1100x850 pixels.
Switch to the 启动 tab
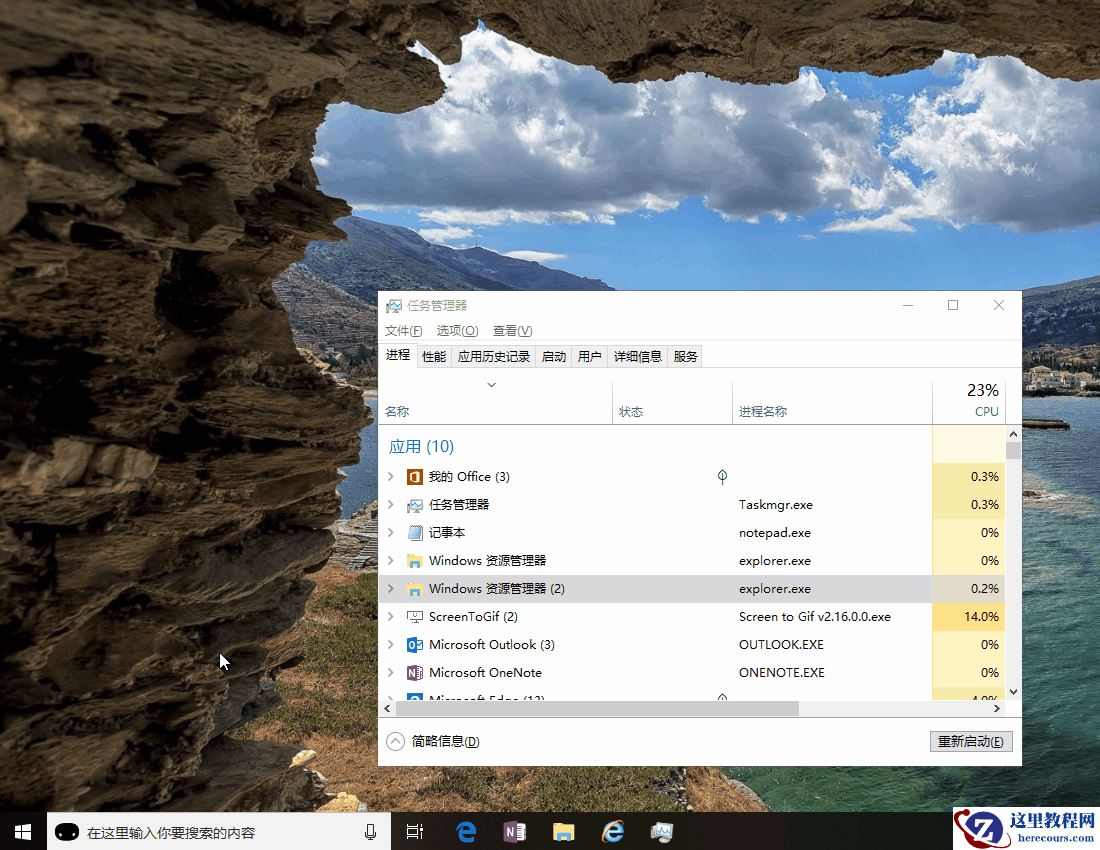tap(553, 355)
